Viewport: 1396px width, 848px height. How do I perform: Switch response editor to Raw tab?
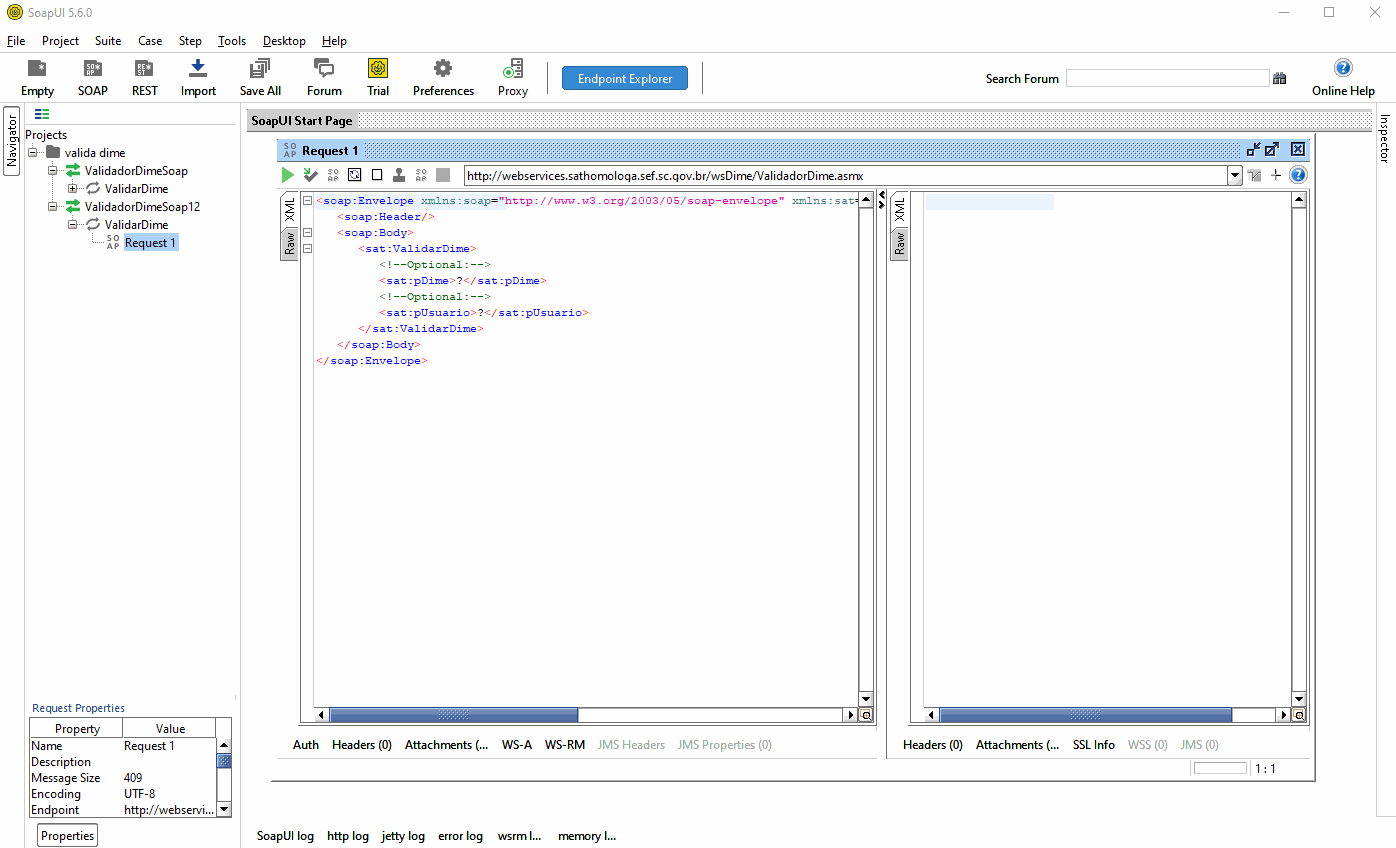(x=899, y=243)
